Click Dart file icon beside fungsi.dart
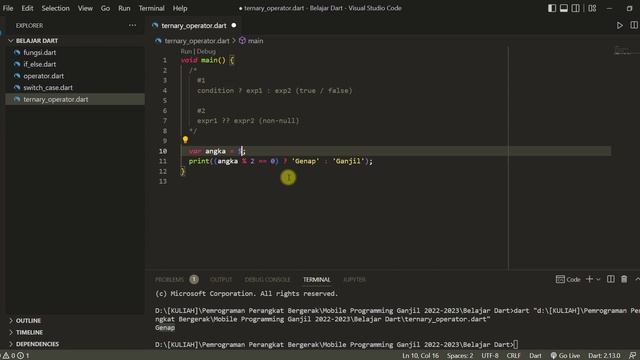The width and height of the screenshot is (640, 360). click(x=17, y=53)
